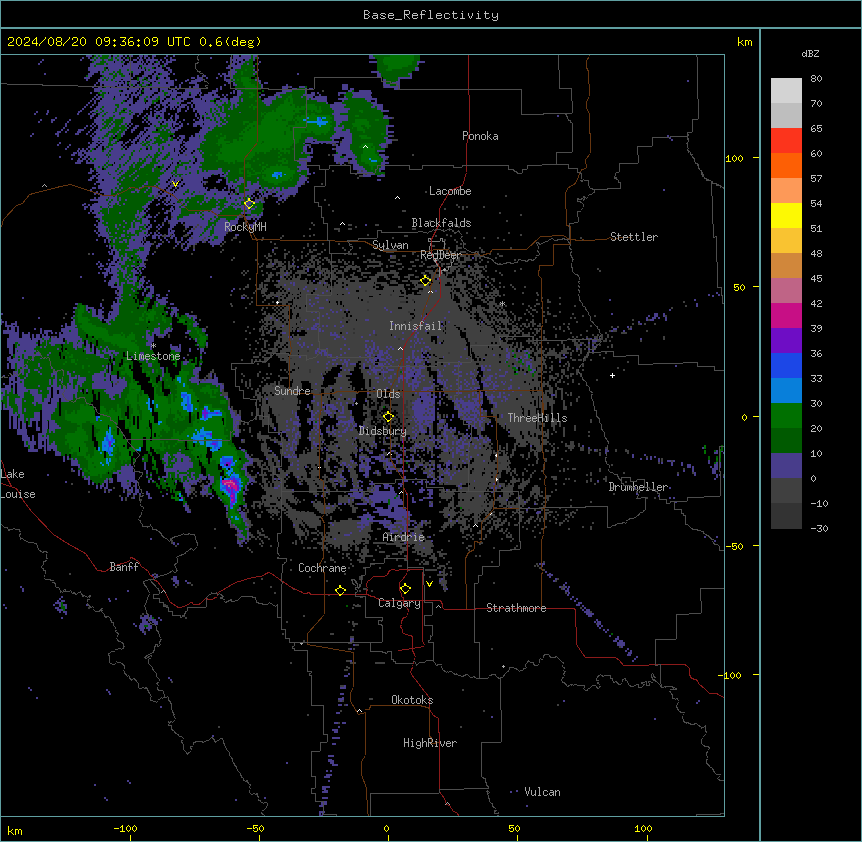This screenshot has height=842, width=862.
Task: Click the 80 value on the dBZ scale
Action: click(816, 78)
